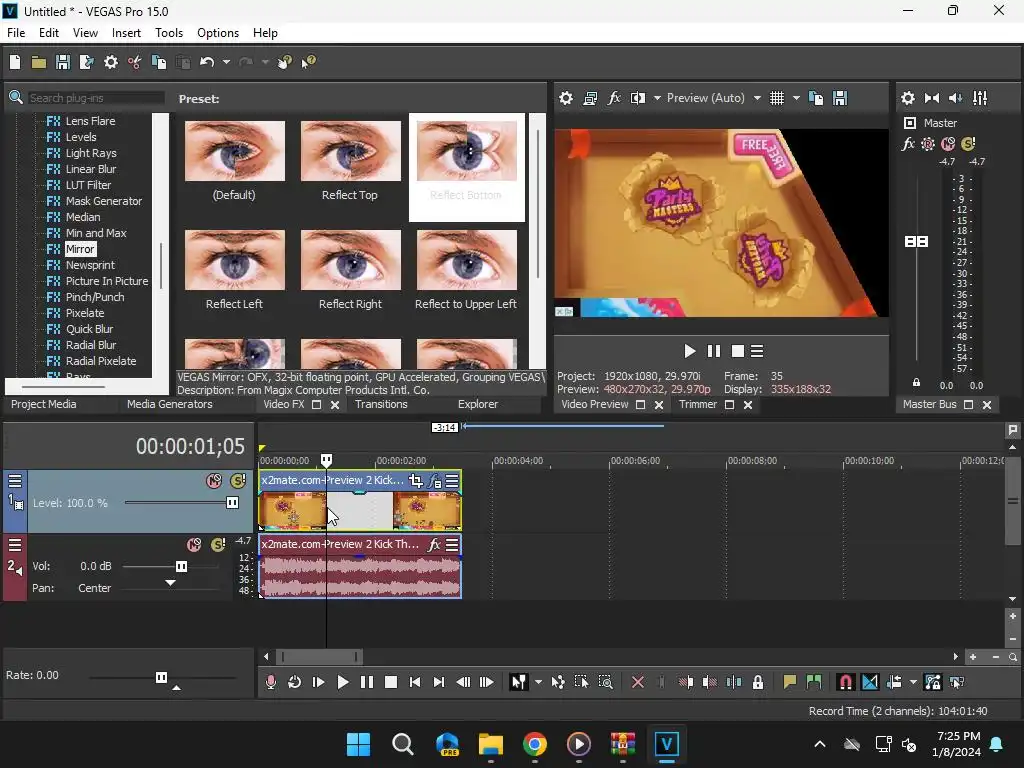Open overlays grid dropdown arrow
The image size is (1024, 768).
[796, 98]
